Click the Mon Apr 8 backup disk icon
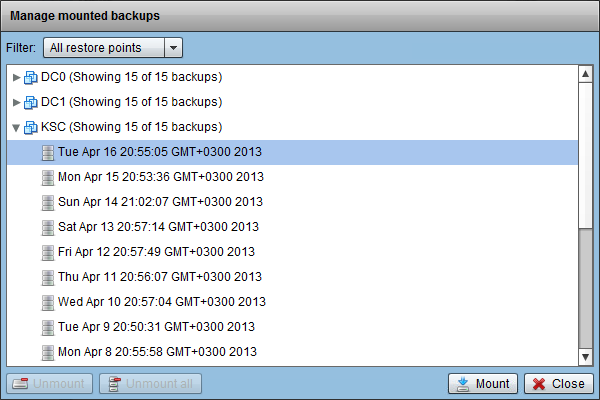 click(48, 352)
